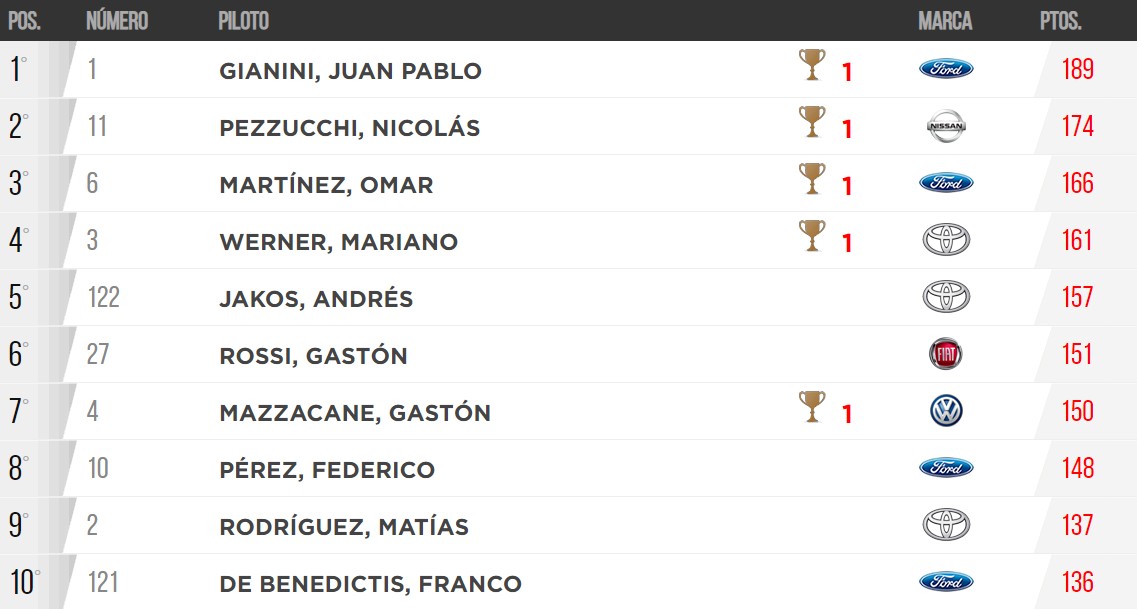This screenshot has height=609, width=1137.
Task: Sort by the PILOTO column header
Action: pyautogui.click(x=244, y=20)
